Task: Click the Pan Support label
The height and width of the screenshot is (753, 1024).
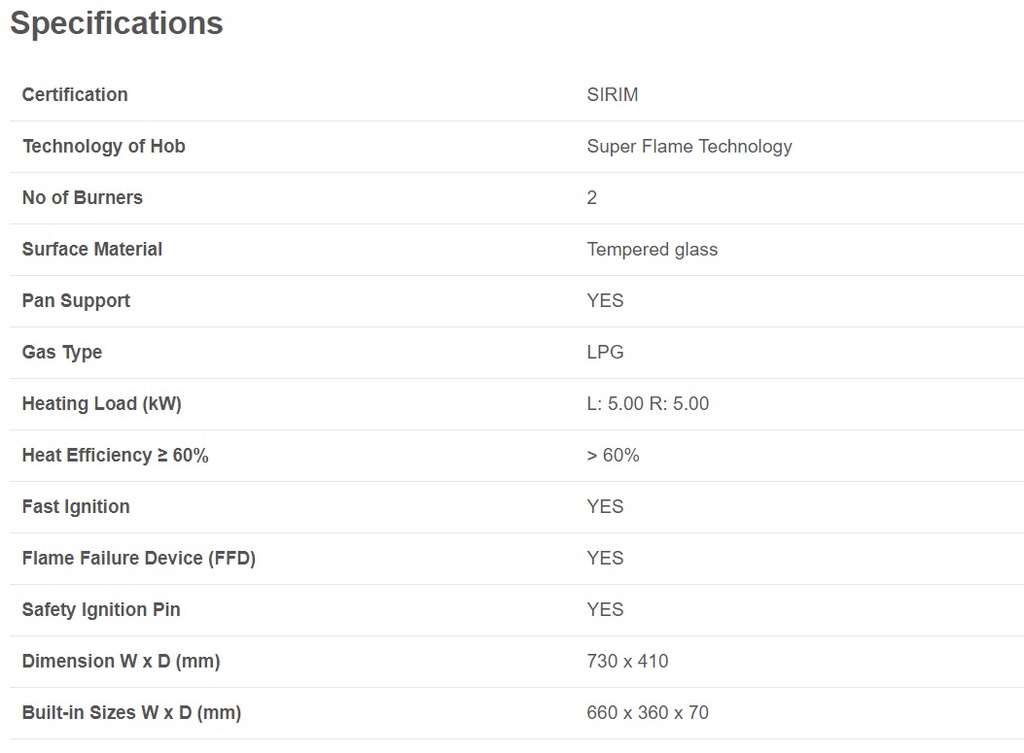Action: pos(76,301)
